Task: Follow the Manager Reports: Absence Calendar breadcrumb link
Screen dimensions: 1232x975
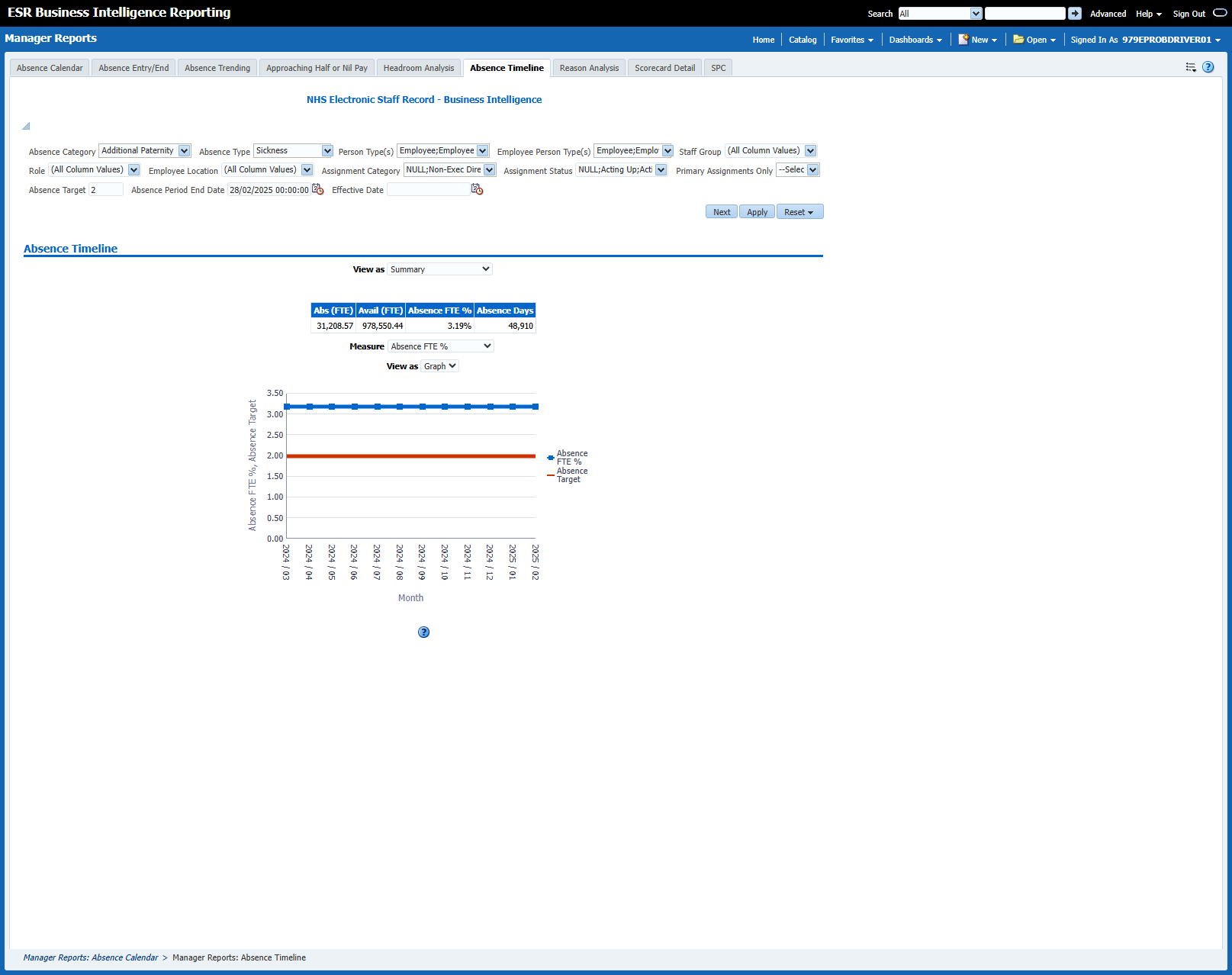Action: point(91,957)
